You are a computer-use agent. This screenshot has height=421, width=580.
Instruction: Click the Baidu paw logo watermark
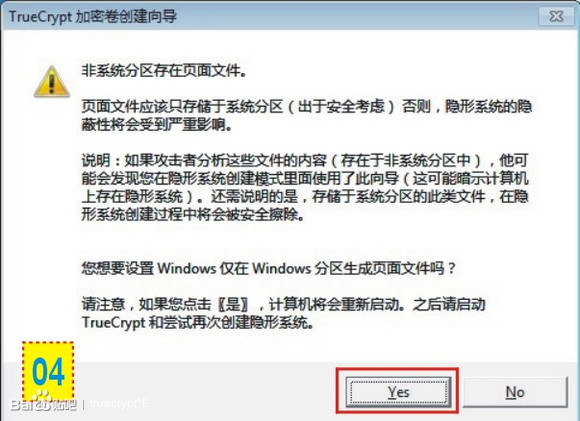tap(41, 401)
